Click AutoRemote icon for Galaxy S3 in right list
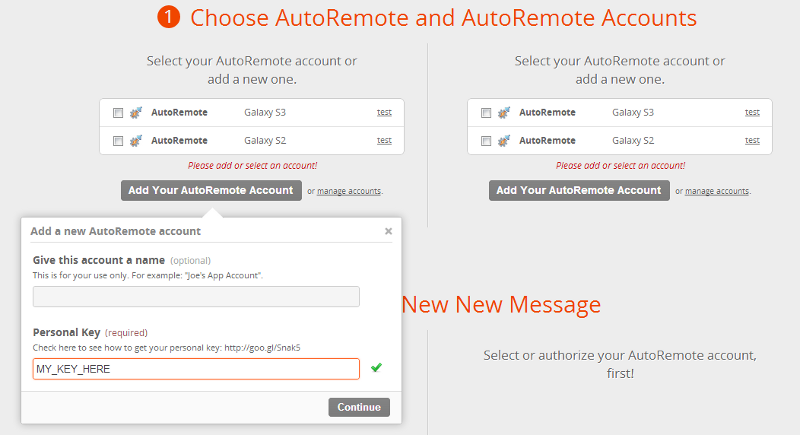Image resolution: width=800 pixels, height=435 pixels. click(504, 113)
